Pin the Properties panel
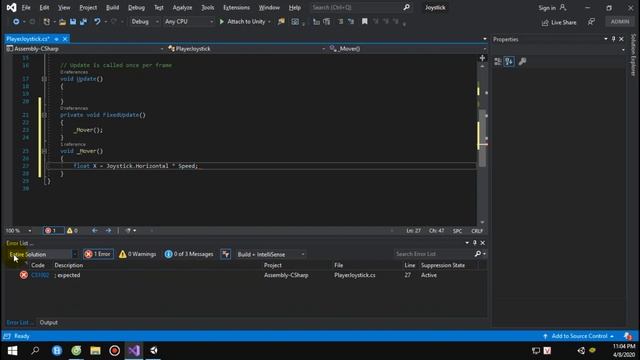The height and width of the screenshot is (360, 640). (613, 39)
